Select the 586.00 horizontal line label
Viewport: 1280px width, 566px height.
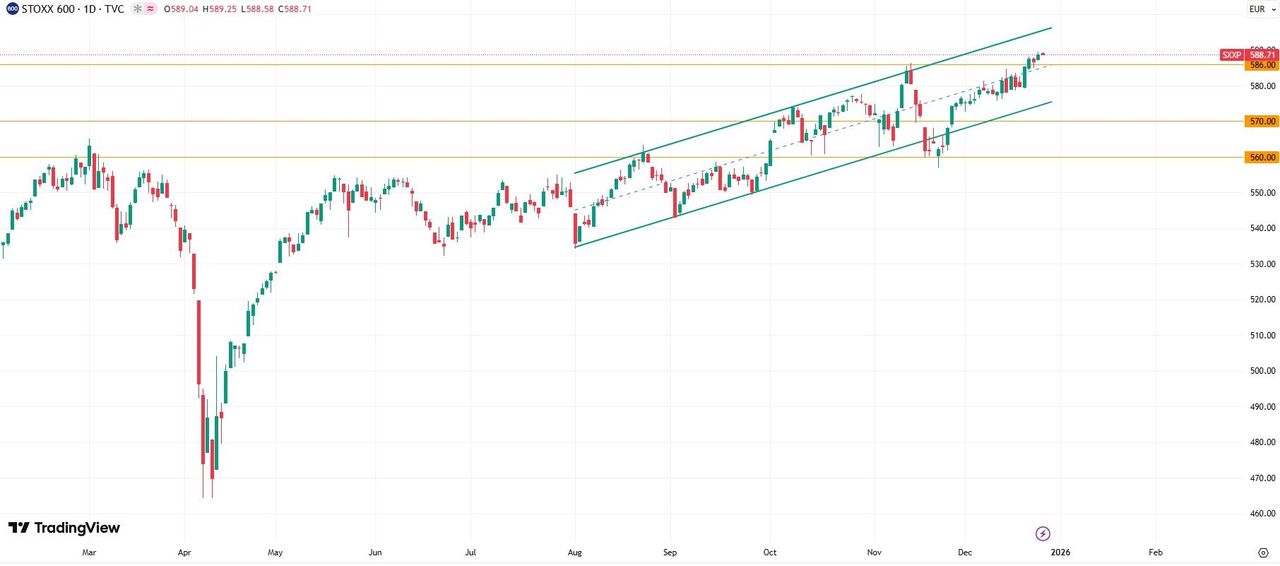point(1261,65)
